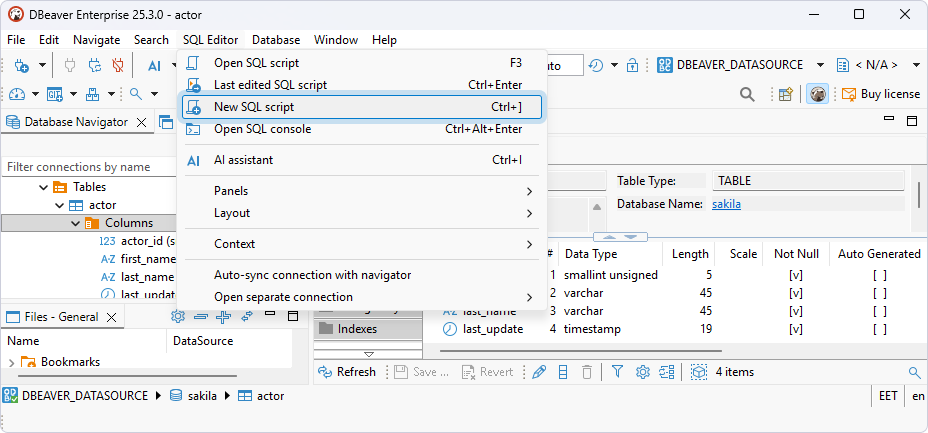Click the pencil edit icon in bottom toolbar
Viewport: 928px width, 433px height.
point(539,372)
